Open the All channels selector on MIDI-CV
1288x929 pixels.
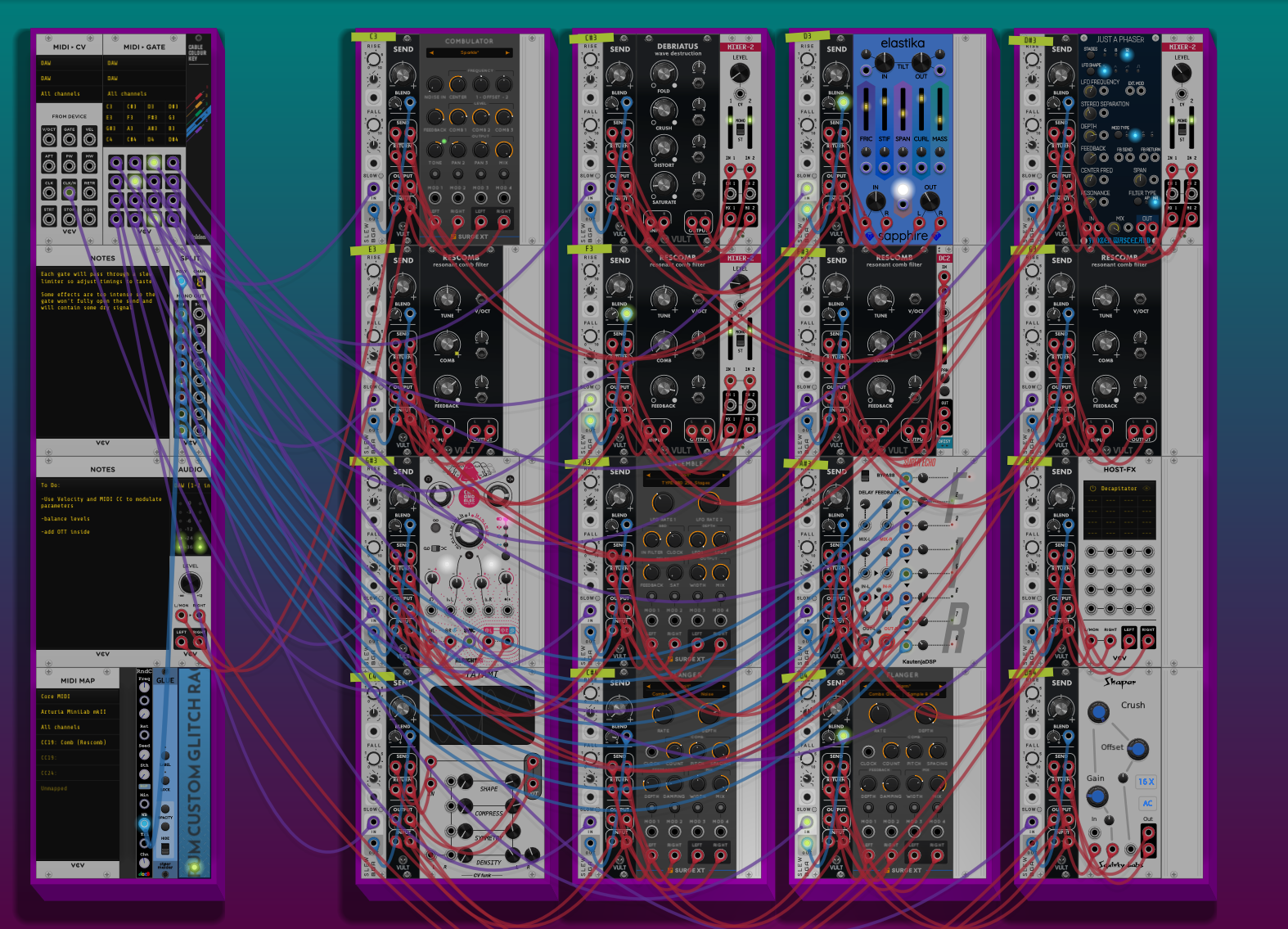[x=70, y=93]
